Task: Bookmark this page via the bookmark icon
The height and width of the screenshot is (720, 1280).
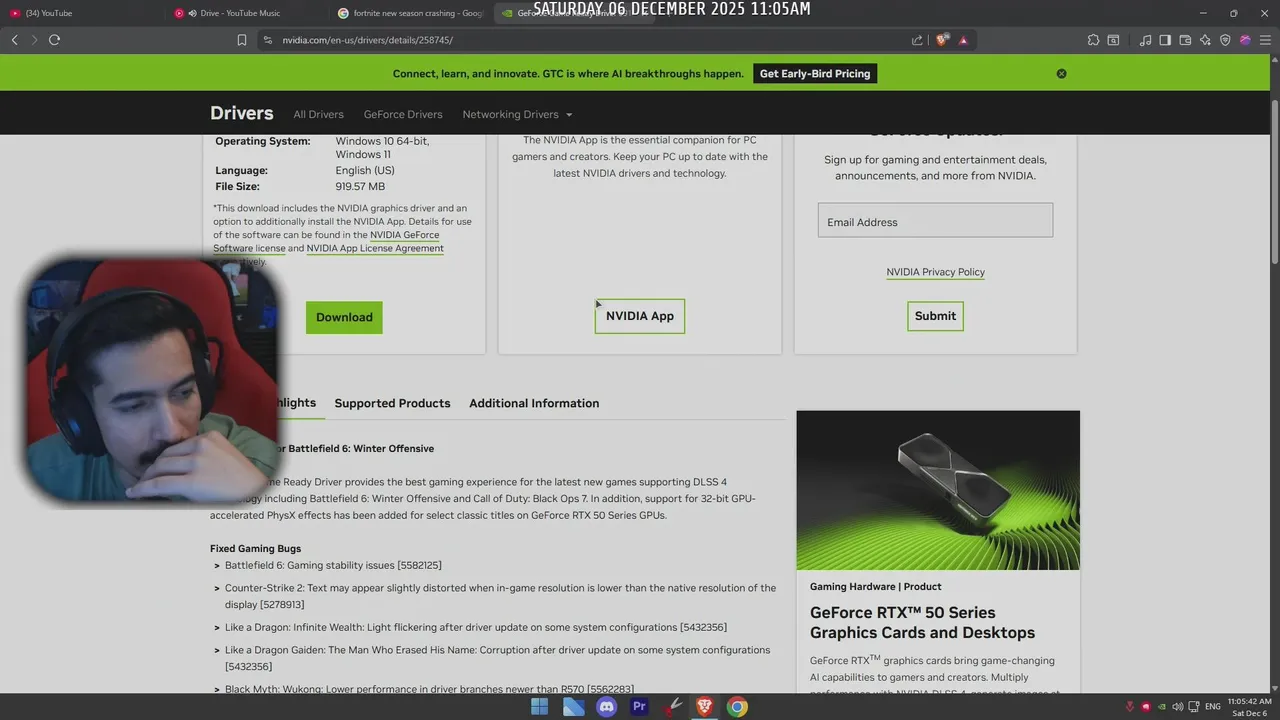Action: coord(242,40)
